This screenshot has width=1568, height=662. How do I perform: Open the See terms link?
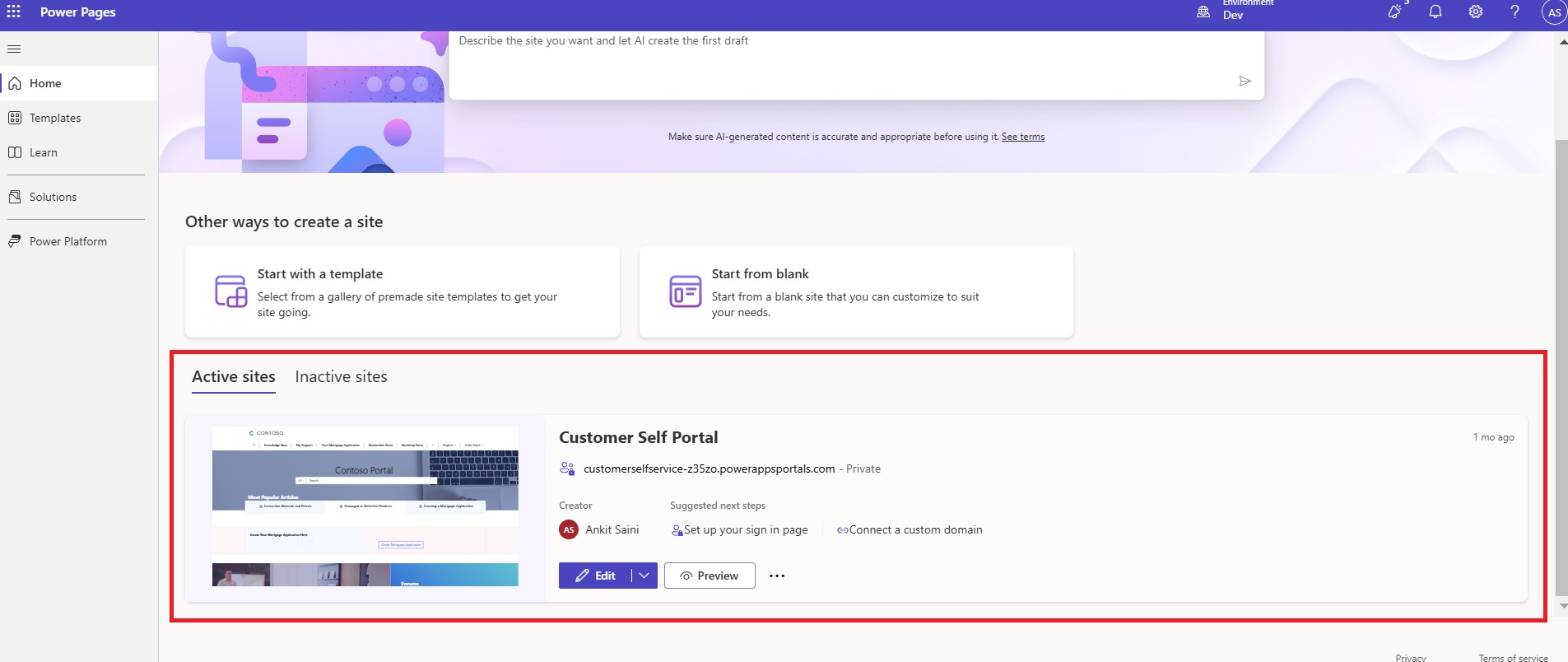1022,137
